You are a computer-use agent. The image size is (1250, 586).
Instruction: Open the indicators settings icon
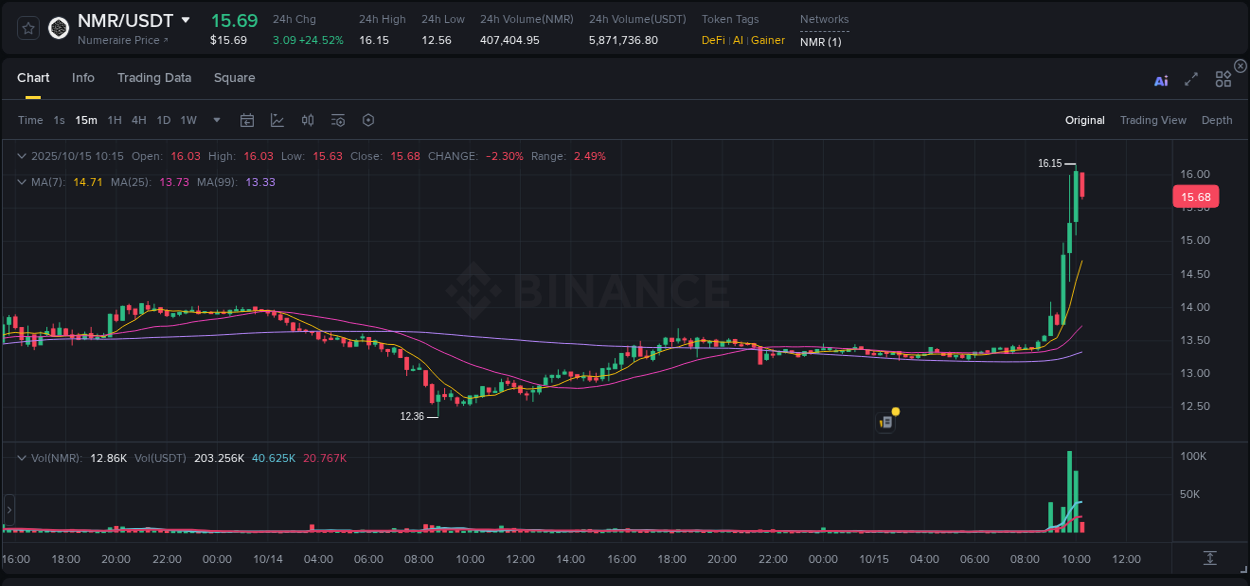pyautogui.click(x=338, y=119)
